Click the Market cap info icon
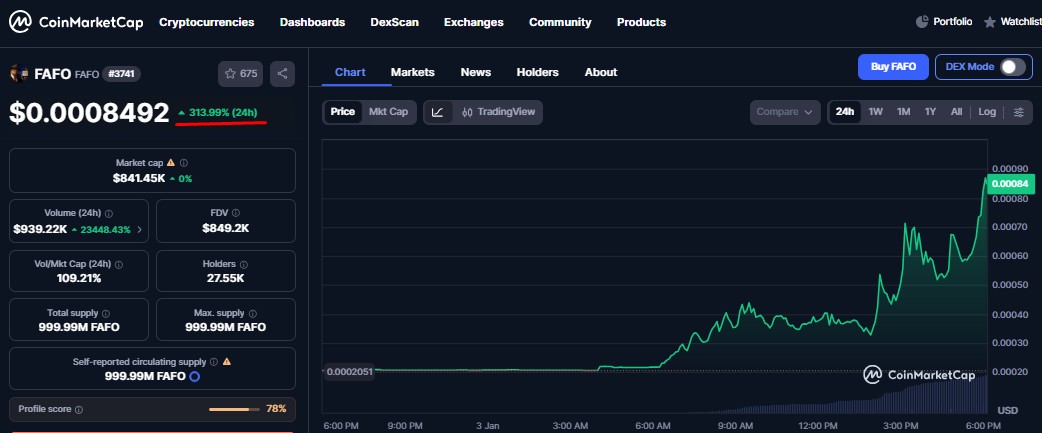 (x=183, y=162)
